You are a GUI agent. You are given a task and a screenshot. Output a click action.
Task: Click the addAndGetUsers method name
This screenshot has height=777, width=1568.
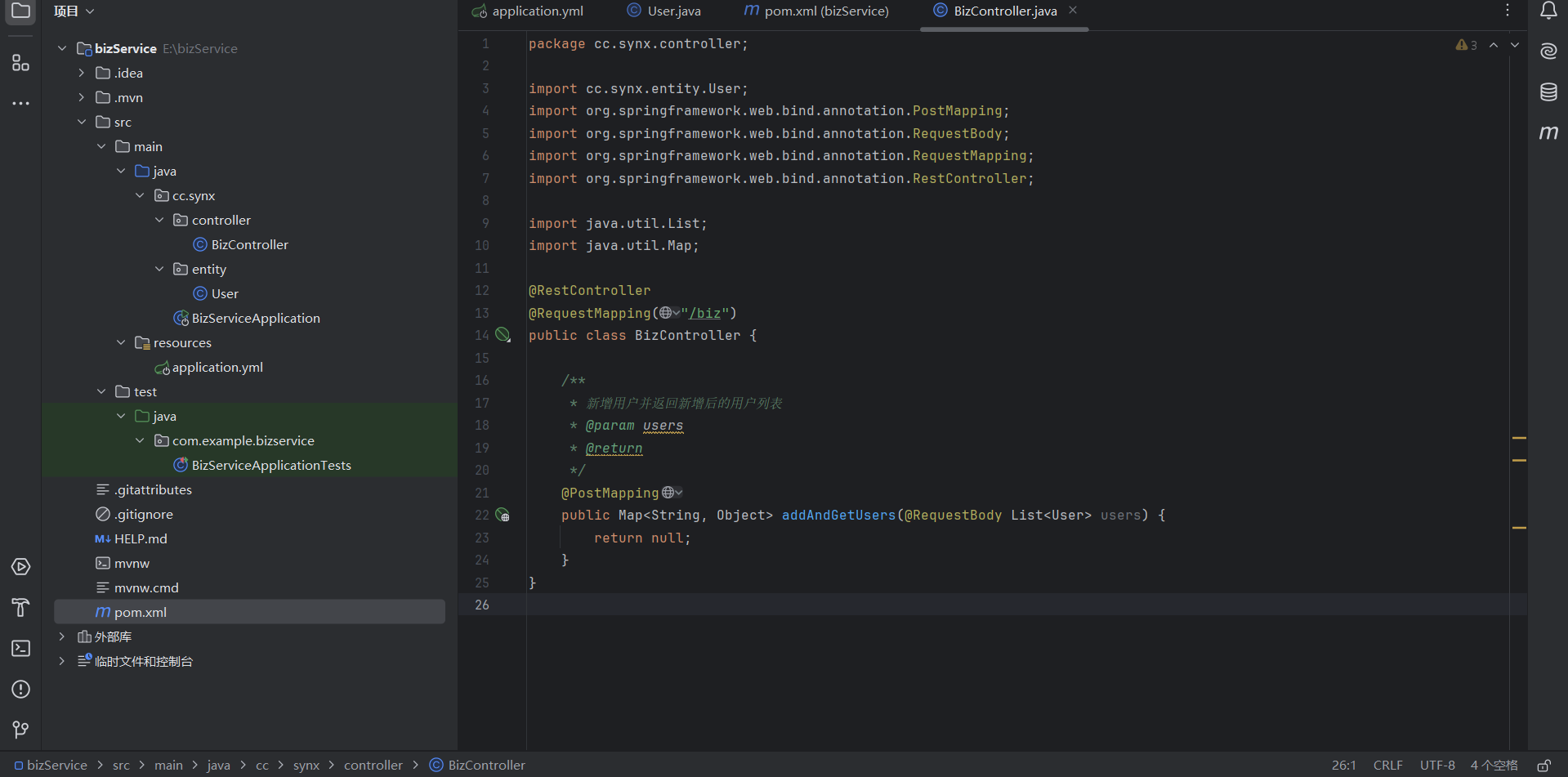click(x=839, y=515)
